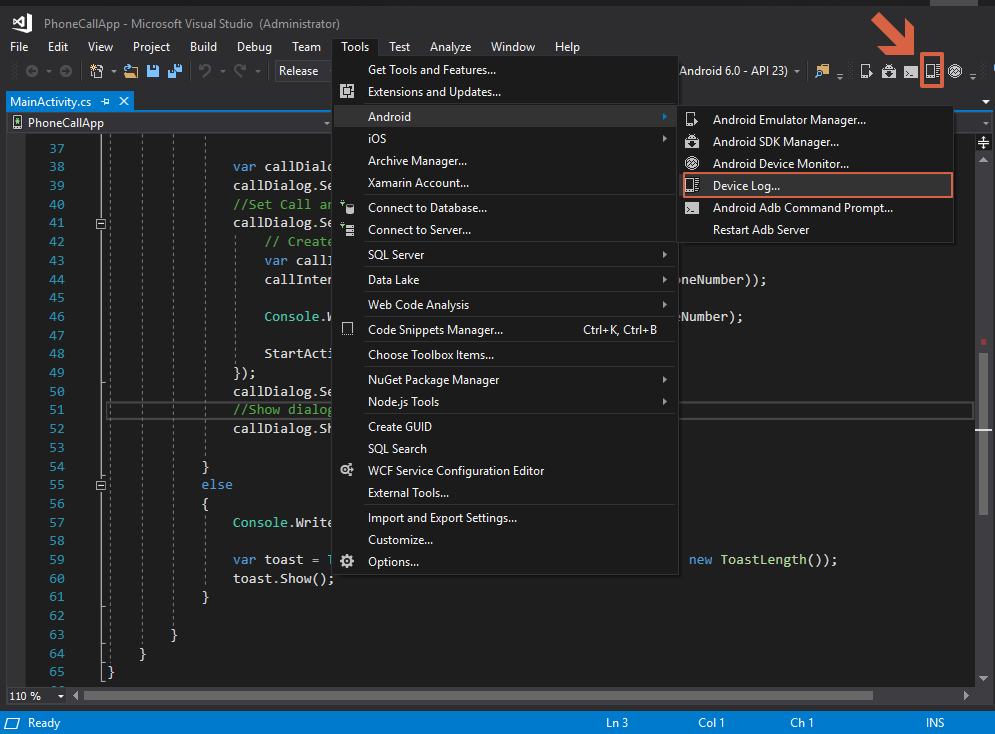This screenshot has height=734, width=995.
Task: Expand the Data Lake submenu
Action: pyautogui.click(x=505, y=280)
